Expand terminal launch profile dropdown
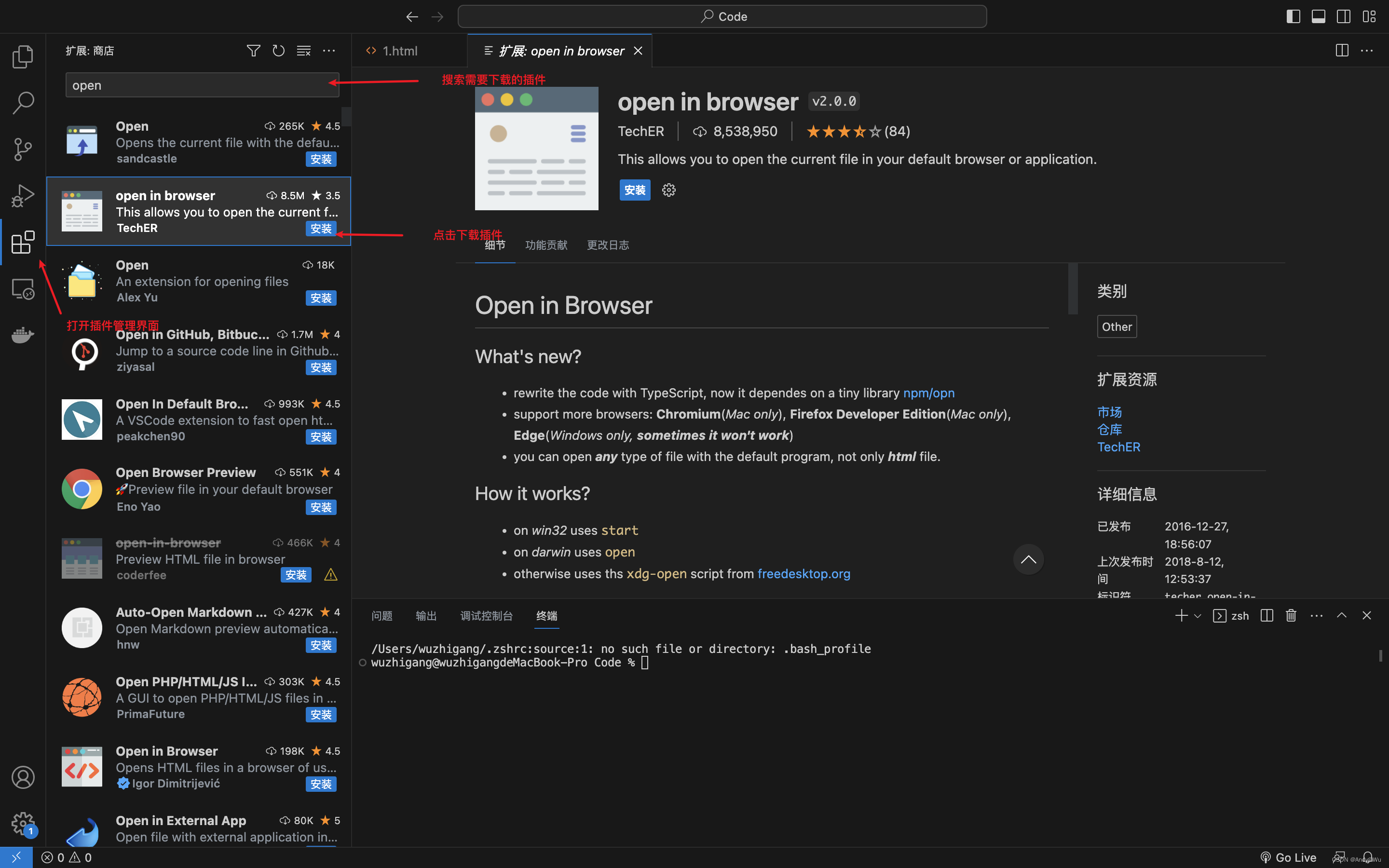The height and width of the screenshot is (868, 1389). (x=1198, y=616)
